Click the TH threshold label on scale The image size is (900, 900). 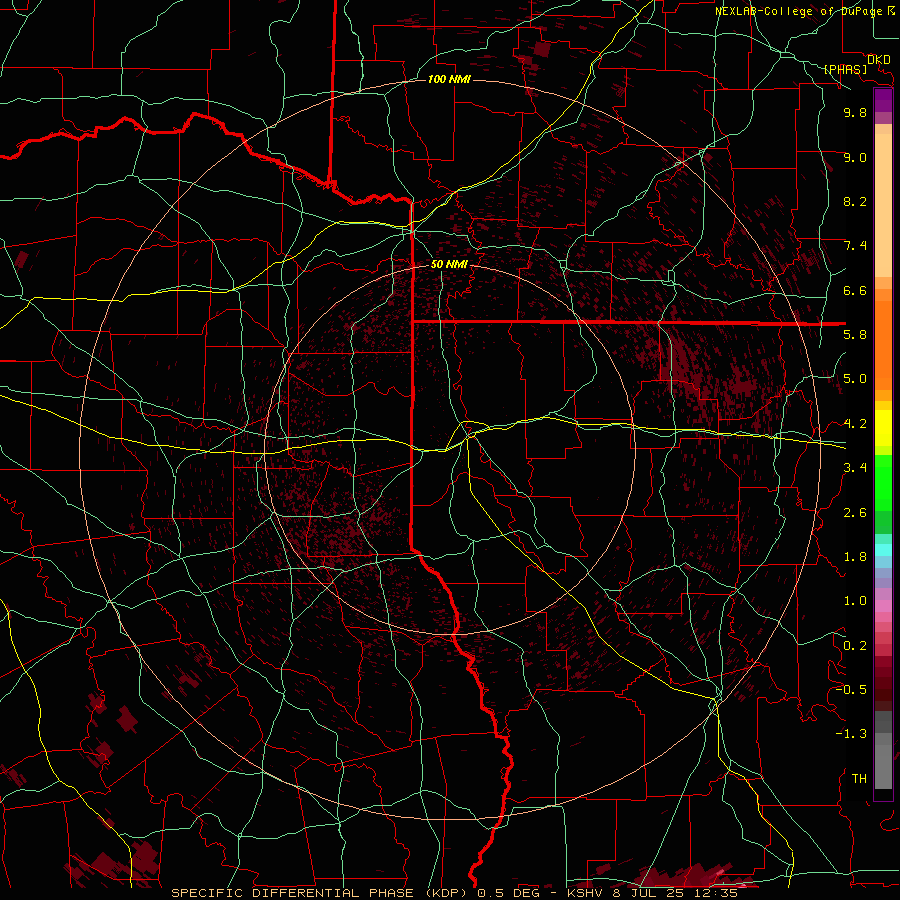pyautogui.click(x=859, y=779)
